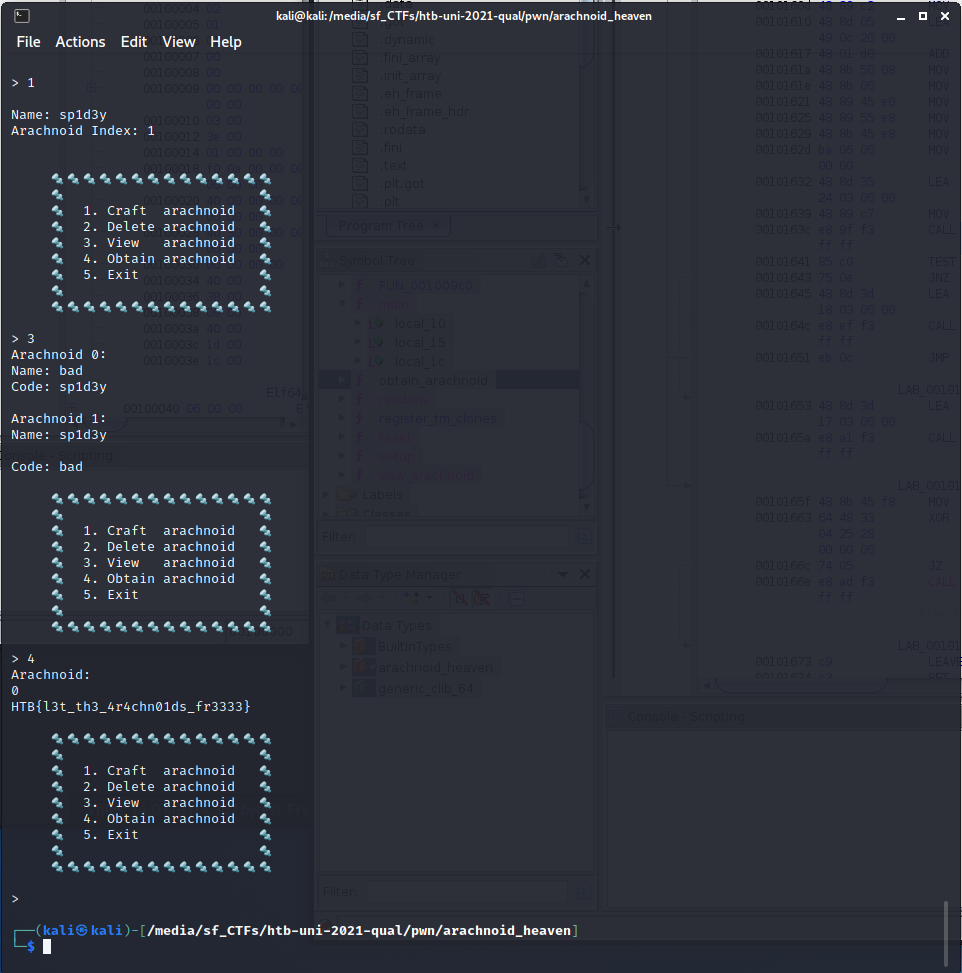962x973 pixels.
Task: Close the Symbol Tree panel
Action: point(585,260)
